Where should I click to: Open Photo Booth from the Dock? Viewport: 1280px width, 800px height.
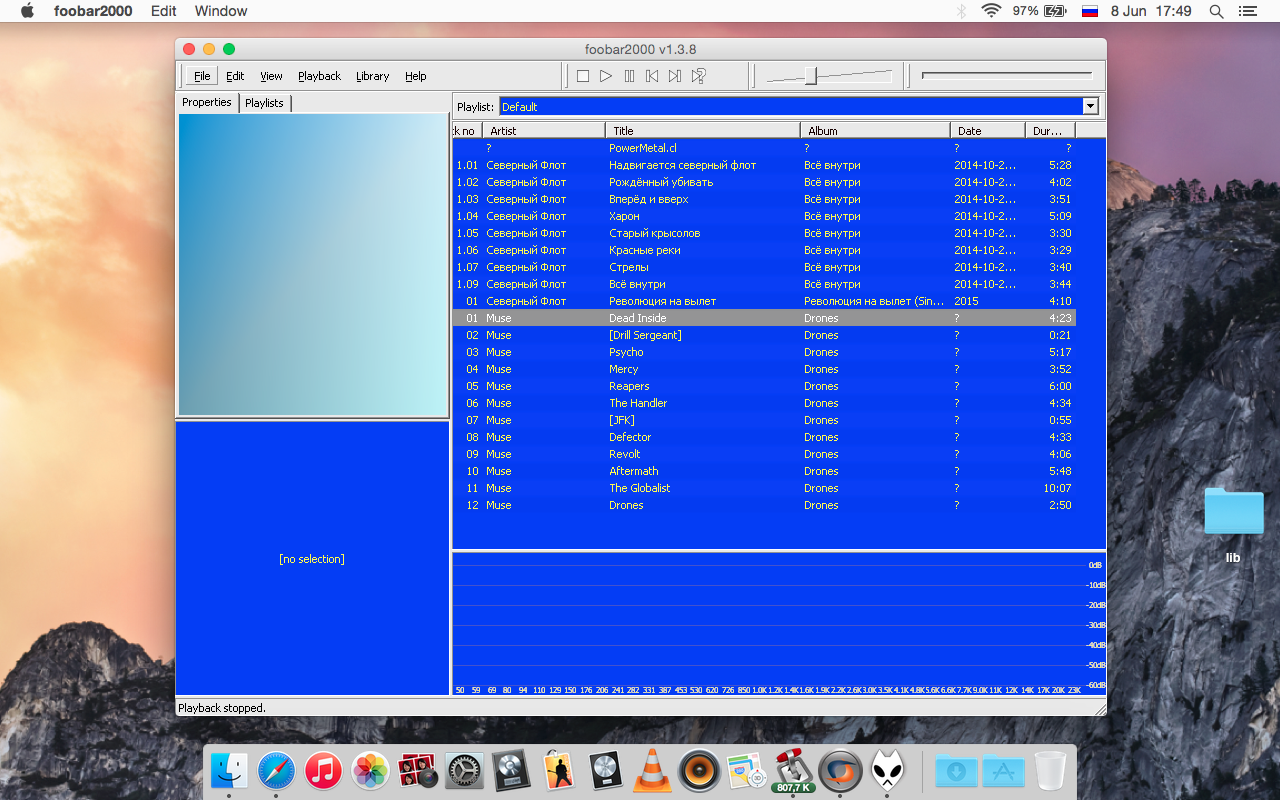click(417, 771)
